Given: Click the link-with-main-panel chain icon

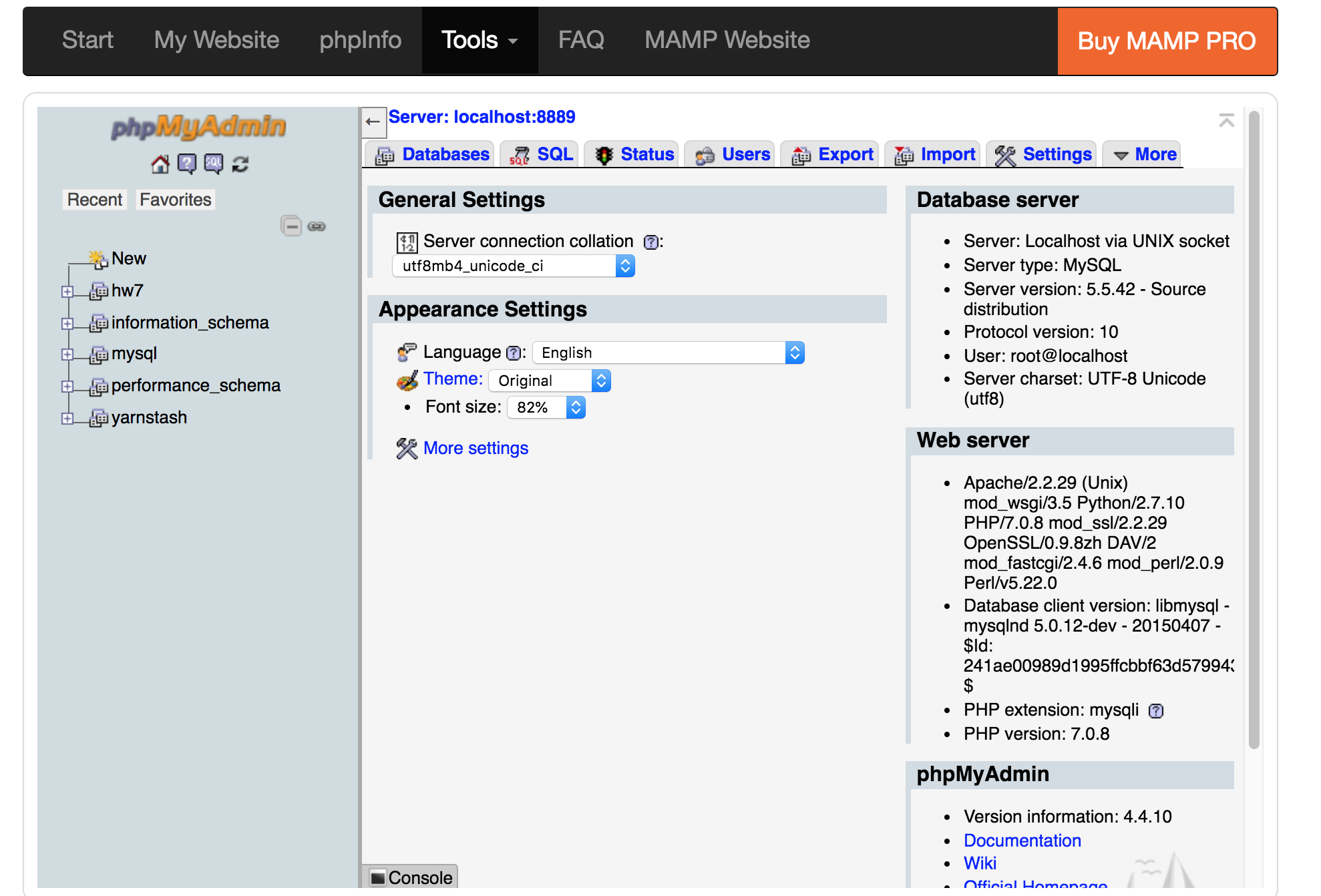Looking at the screenshot, I should click(x=317, y=226).
